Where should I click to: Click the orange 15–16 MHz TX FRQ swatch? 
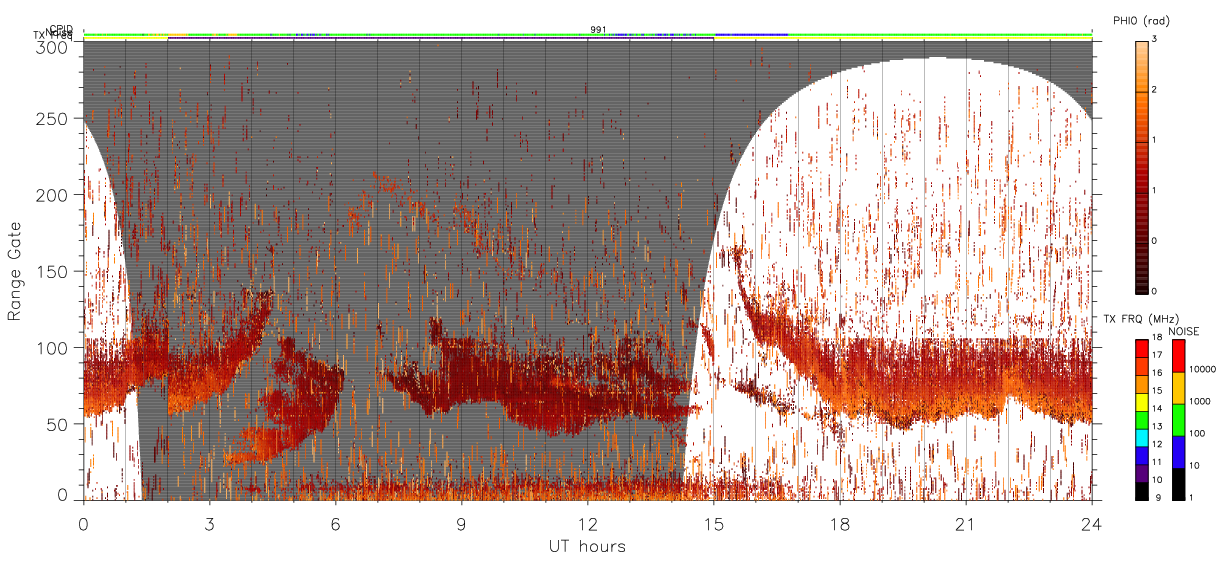click(x=1141, y=383)
